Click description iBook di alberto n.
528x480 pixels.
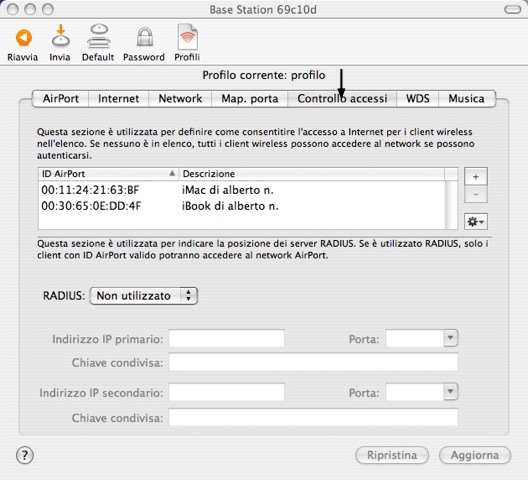(x=230, y=206)
